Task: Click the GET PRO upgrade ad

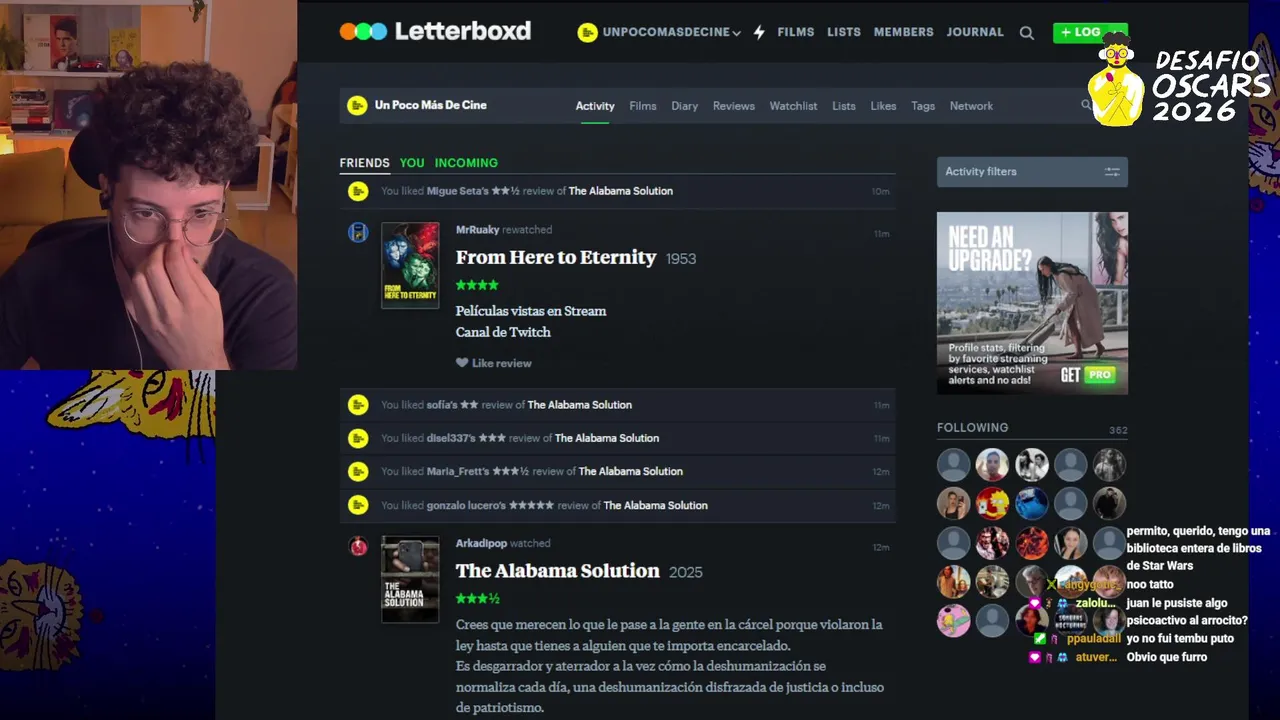Action: click(x=1032, y=303)
